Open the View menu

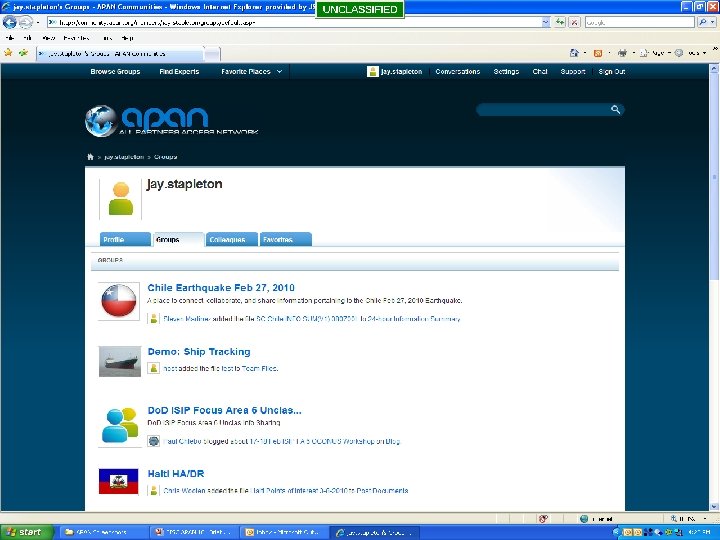coord(48,38)
